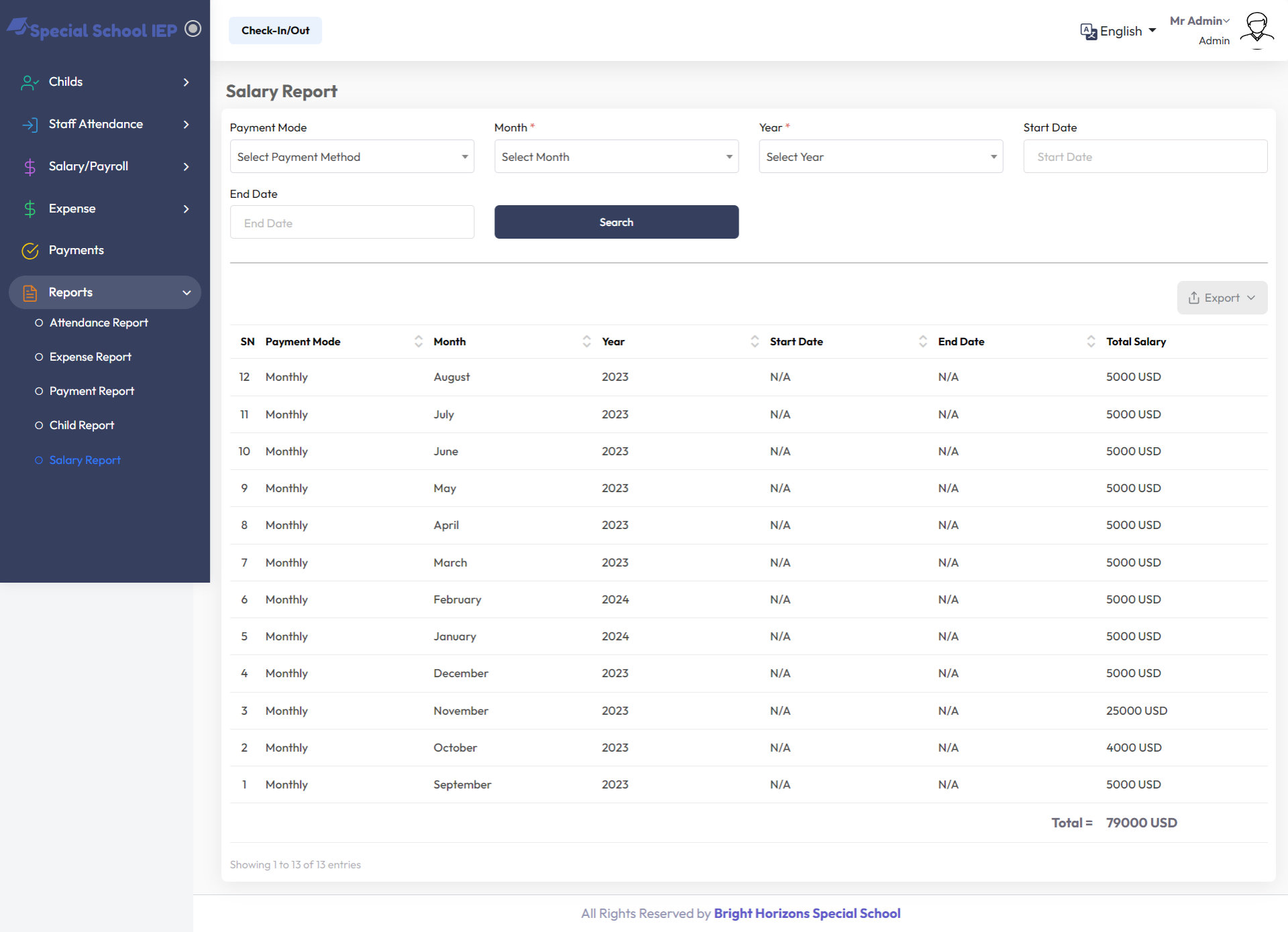1288x932 pixels.
Task: Click the Export upload icon
Action: 1194,297
